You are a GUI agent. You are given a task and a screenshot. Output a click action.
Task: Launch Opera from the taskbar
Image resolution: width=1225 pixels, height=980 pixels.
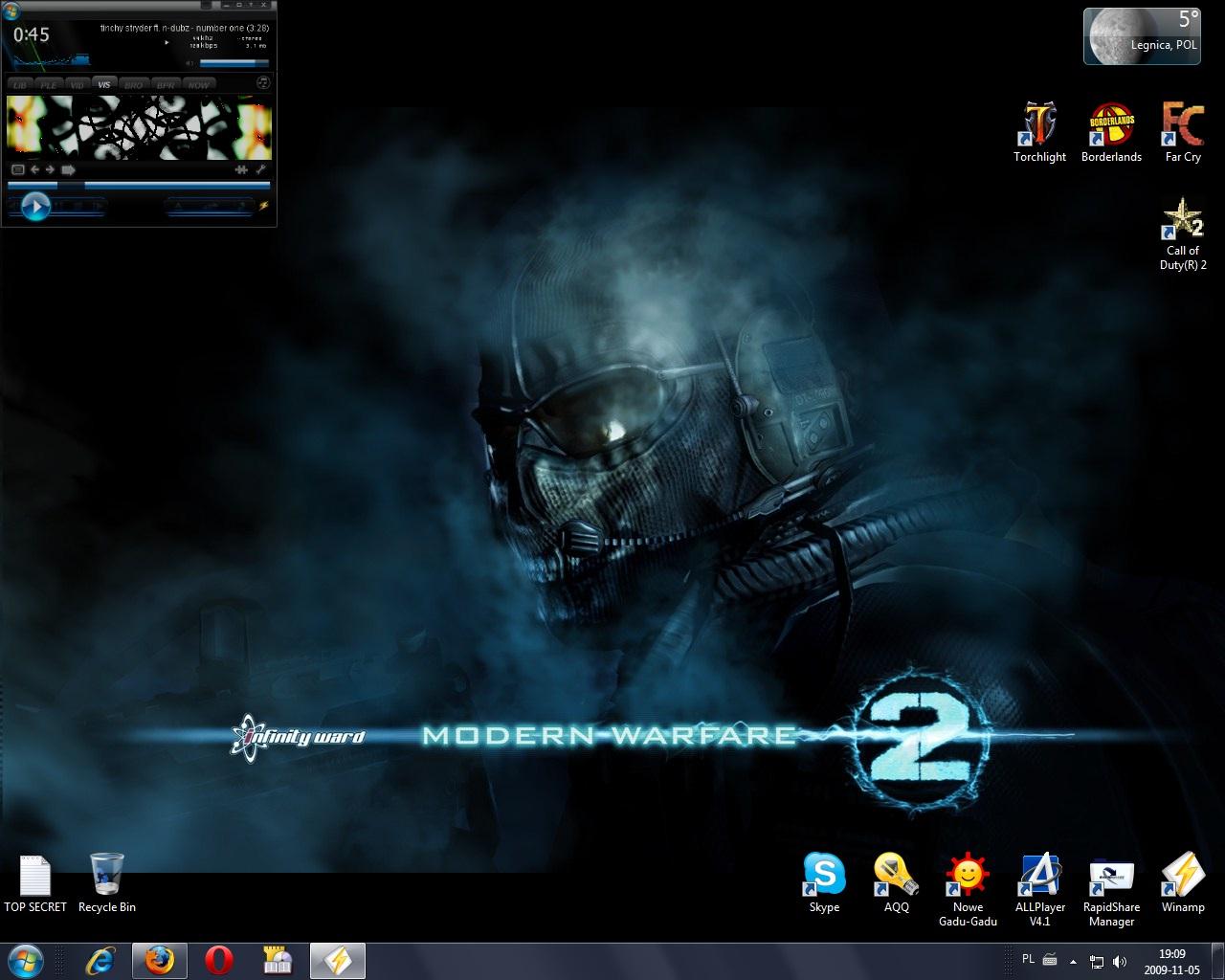(x=219, y=961)
